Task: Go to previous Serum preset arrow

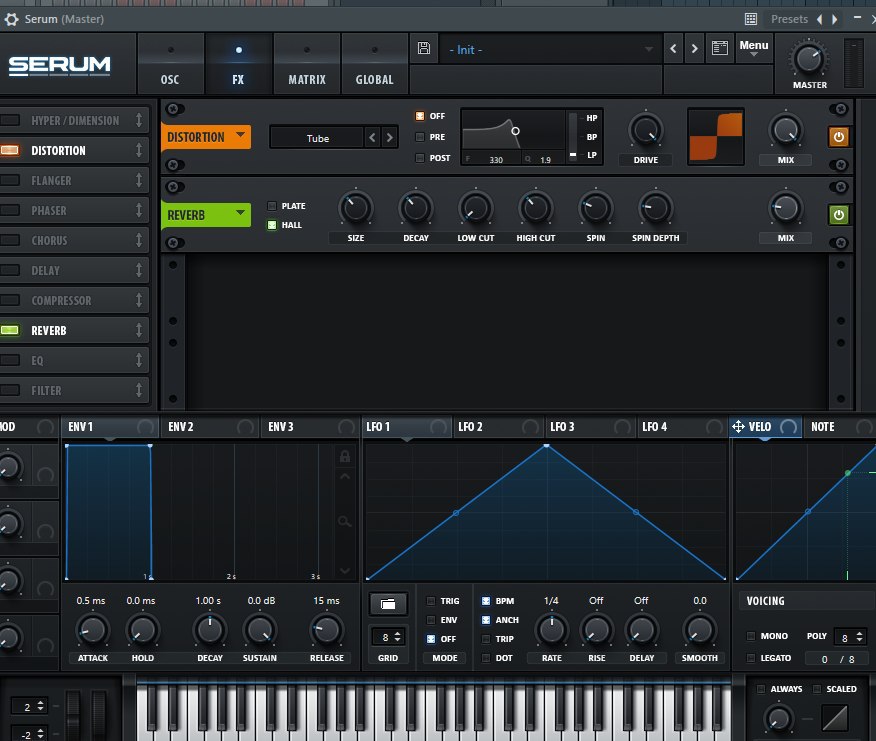Action: 673,49
